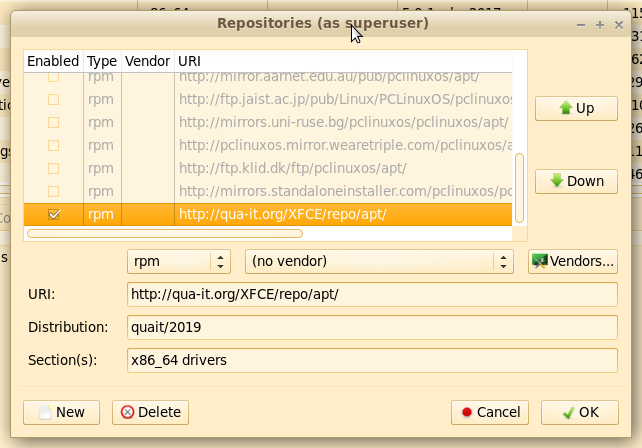
Task: Open the (no vendor) dropdown
Action: click(379, 262)
